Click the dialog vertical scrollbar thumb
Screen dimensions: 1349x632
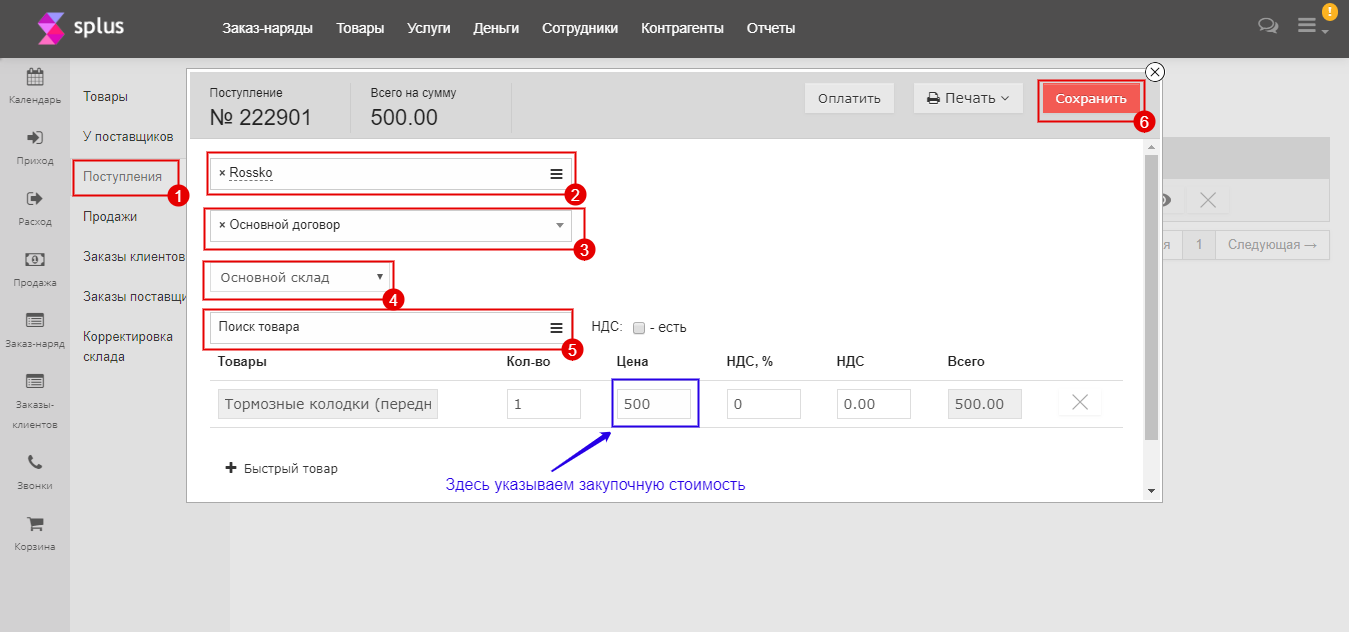pyautogui.click(x=1151, y=297)
